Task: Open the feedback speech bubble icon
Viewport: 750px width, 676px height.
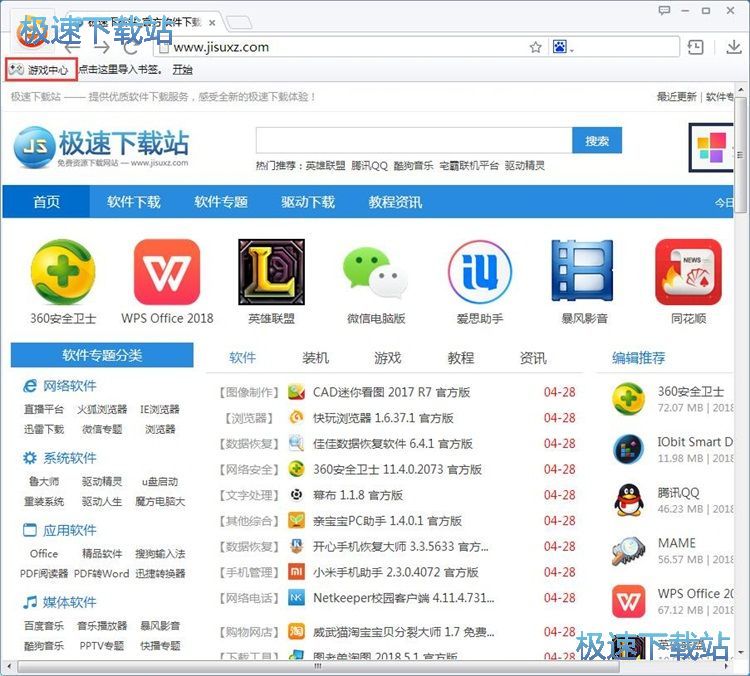Action: tap(664, 10)
